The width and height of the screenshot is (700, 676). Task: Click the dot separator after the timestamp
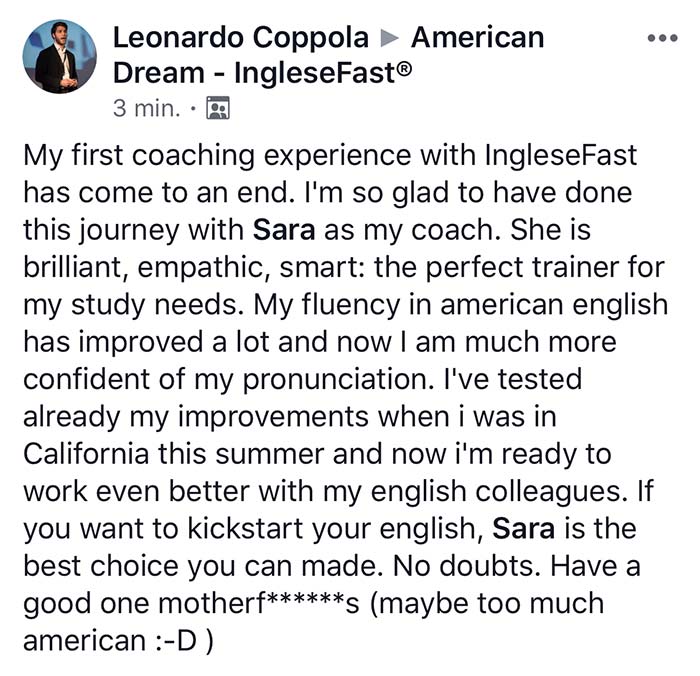(x=192, y=108)
